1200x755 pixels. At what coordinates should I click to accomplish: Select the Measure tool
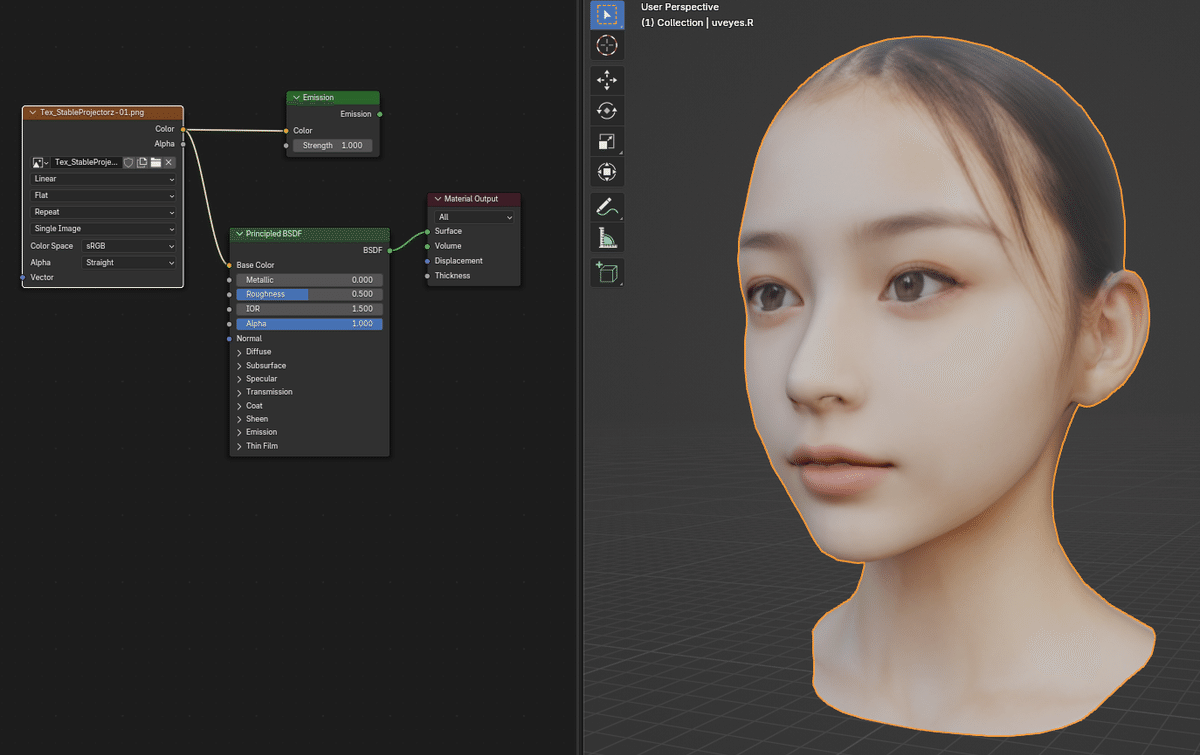[607, 237]
